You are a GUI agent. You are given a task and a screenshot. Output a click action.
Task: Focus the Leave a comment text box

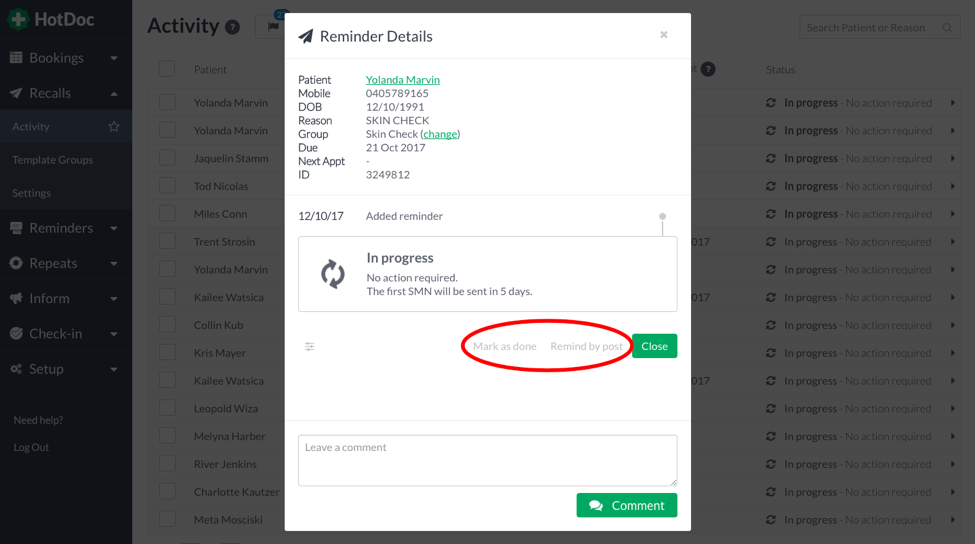tap(488, 460)
